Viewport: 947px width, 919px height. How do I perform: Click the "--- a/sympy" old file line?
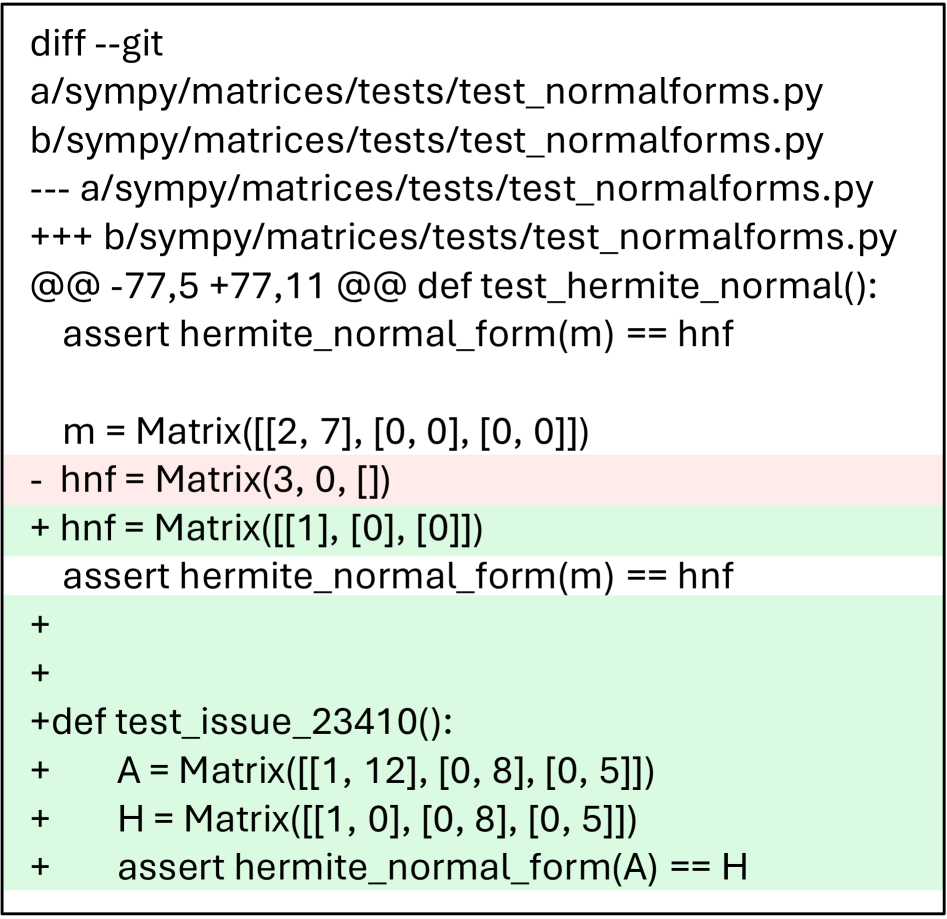tap(452, 189)
